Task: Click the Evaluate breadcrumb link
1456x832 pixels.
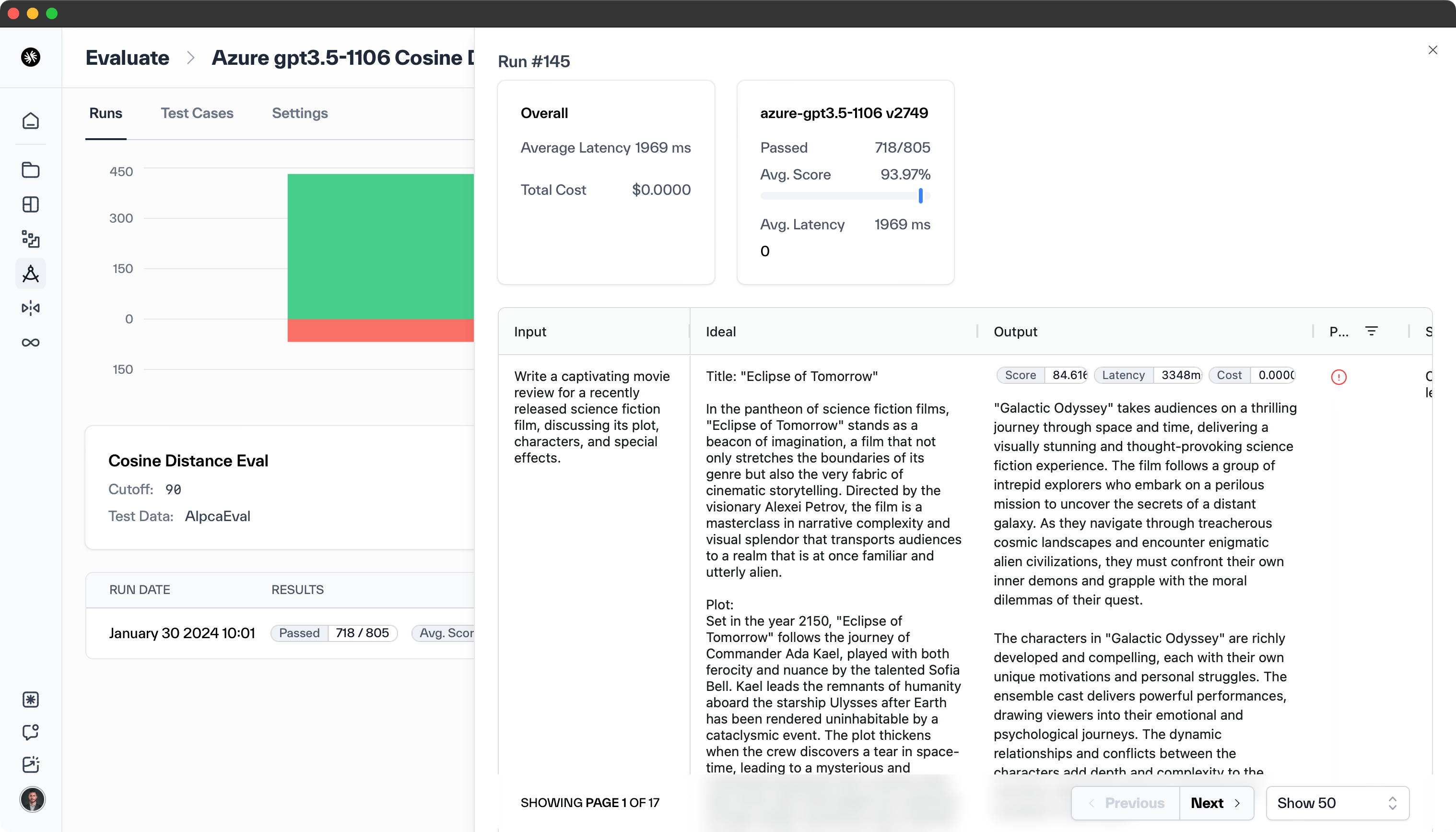Action: coord(128,58)
